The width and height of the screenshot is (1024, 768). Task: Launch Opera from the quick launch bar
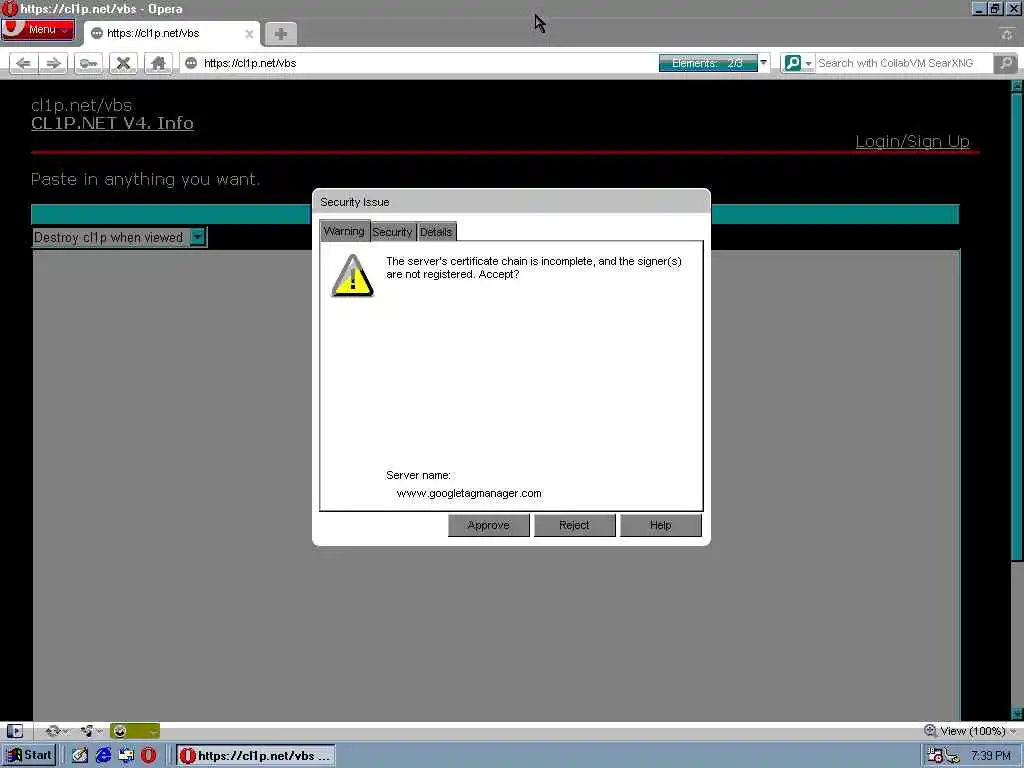point(148,755)
